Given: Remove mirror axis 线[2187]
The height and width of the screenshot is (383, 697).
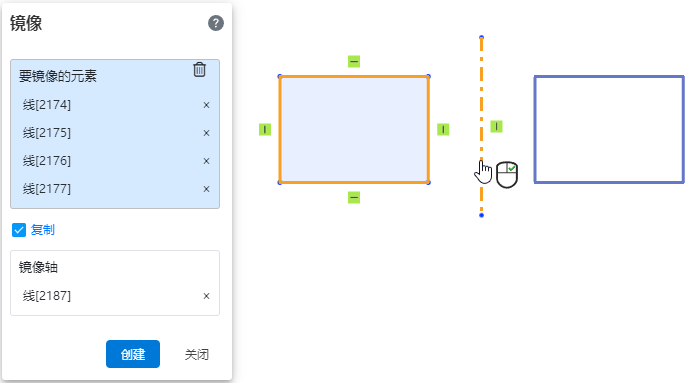Looking at the screenshot, I should (206, 296).
